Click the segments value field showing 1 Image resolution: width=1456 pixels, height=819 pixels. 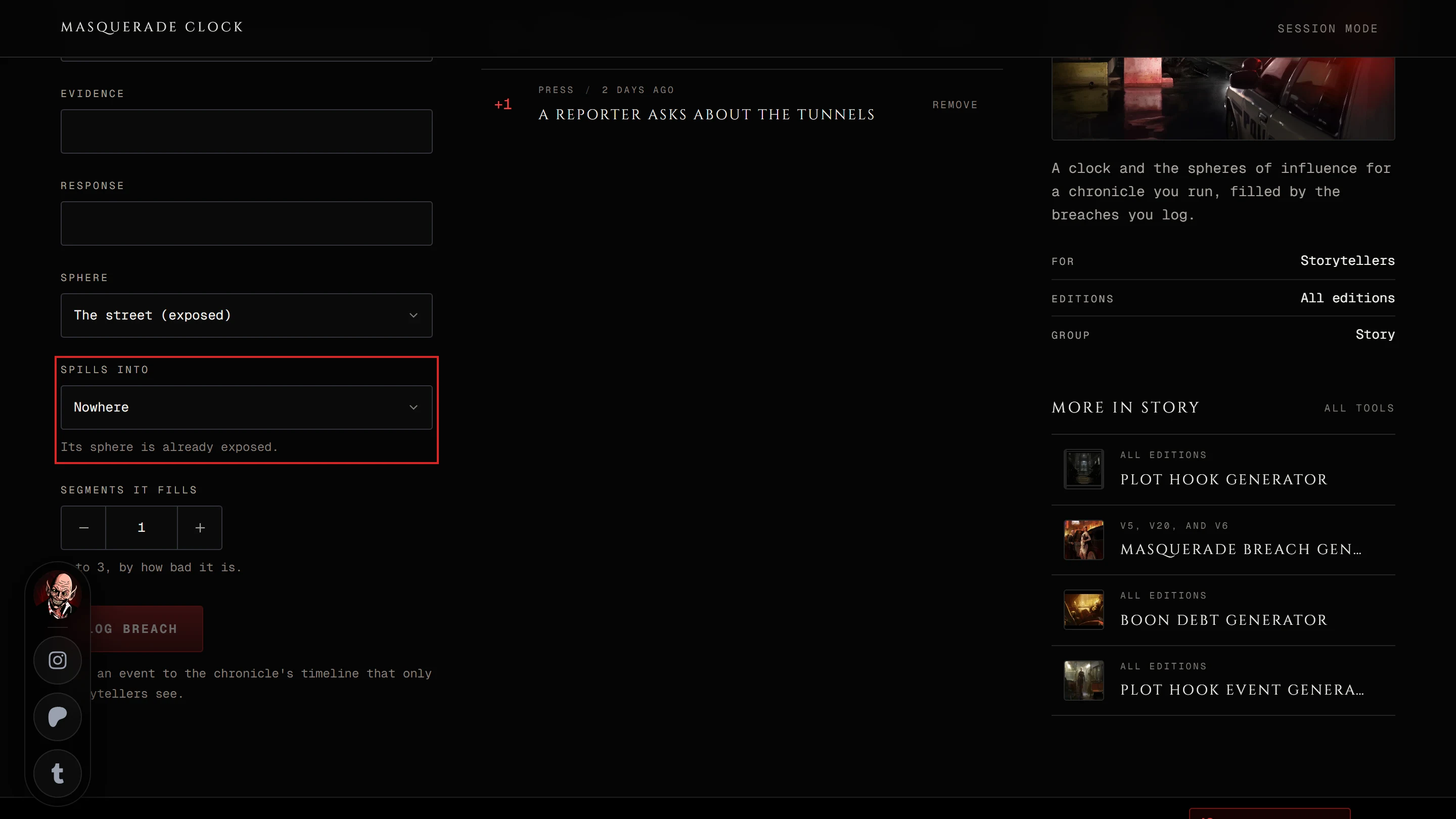142,527
